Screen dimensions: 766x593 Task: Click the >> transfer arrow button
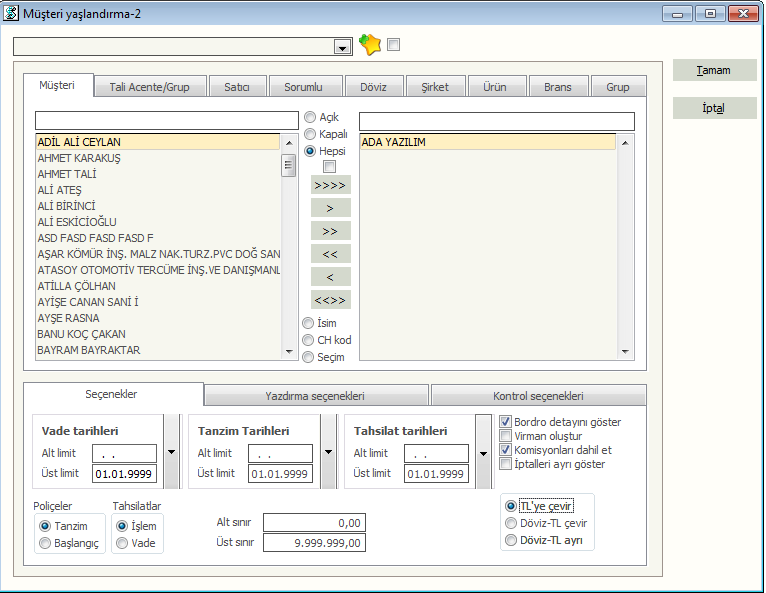click(330, 231)
